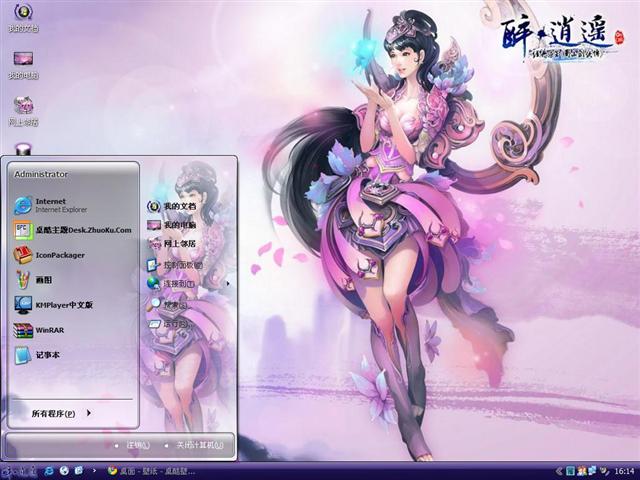Viewport: 640px width, 480px height.
Task: Click network computers icon in system tray
Action: pyautogui.click(x=592, y=471)
